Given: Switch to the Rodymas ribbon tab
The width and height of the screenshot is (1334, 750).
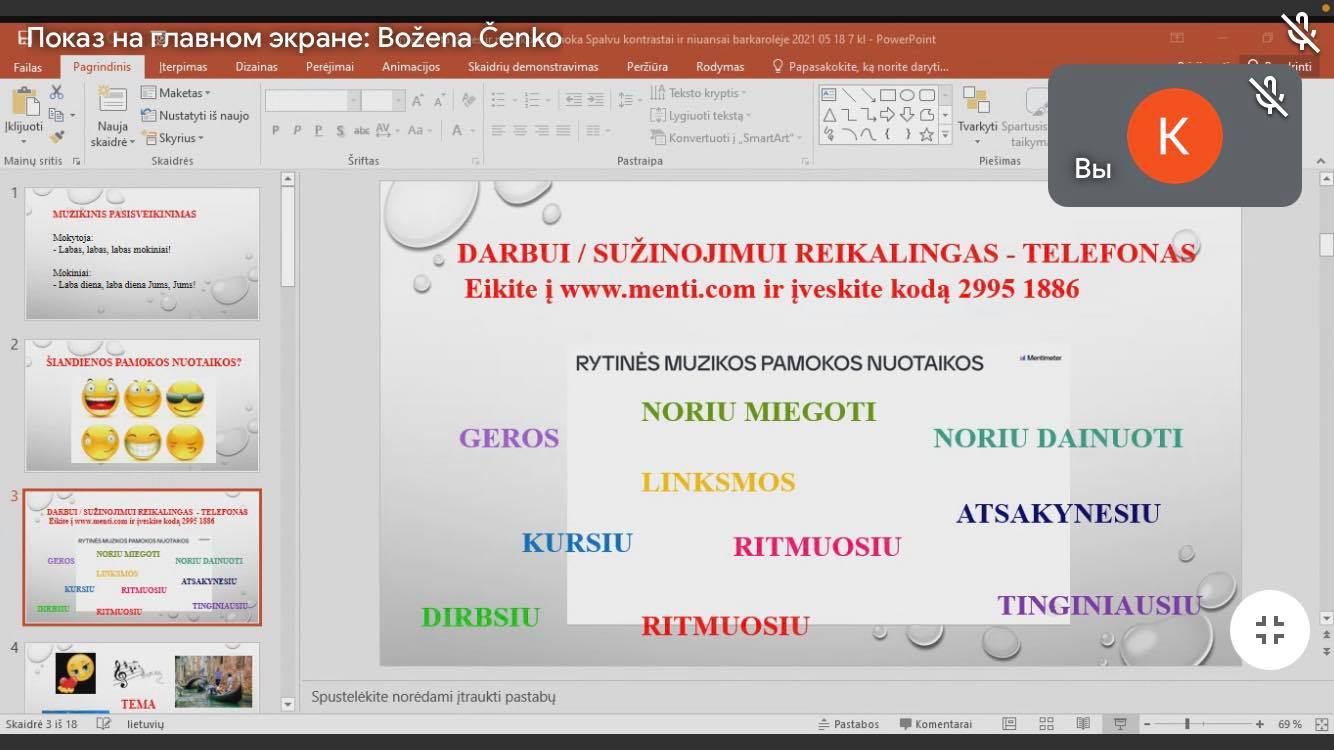Looking at the screenshot, I should [x=720, y=67].
